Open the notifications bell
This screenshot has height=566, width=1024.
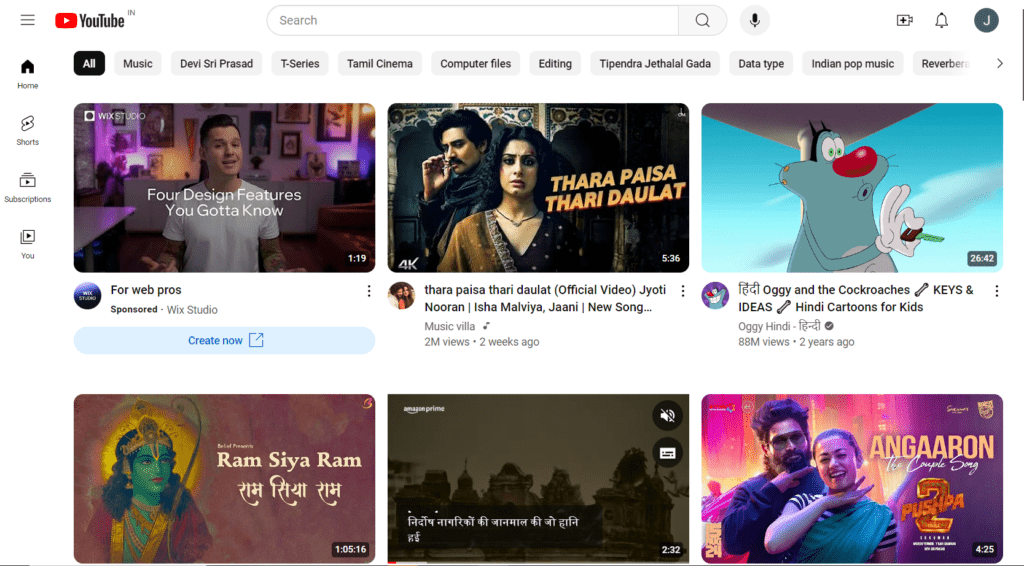coord(941,20)
